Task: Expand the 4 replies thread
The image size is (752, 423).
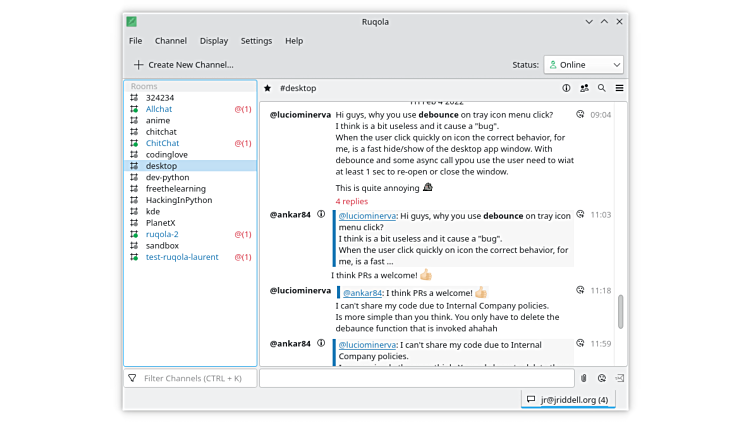Action: pyautogui.click(x=354, y=201)
